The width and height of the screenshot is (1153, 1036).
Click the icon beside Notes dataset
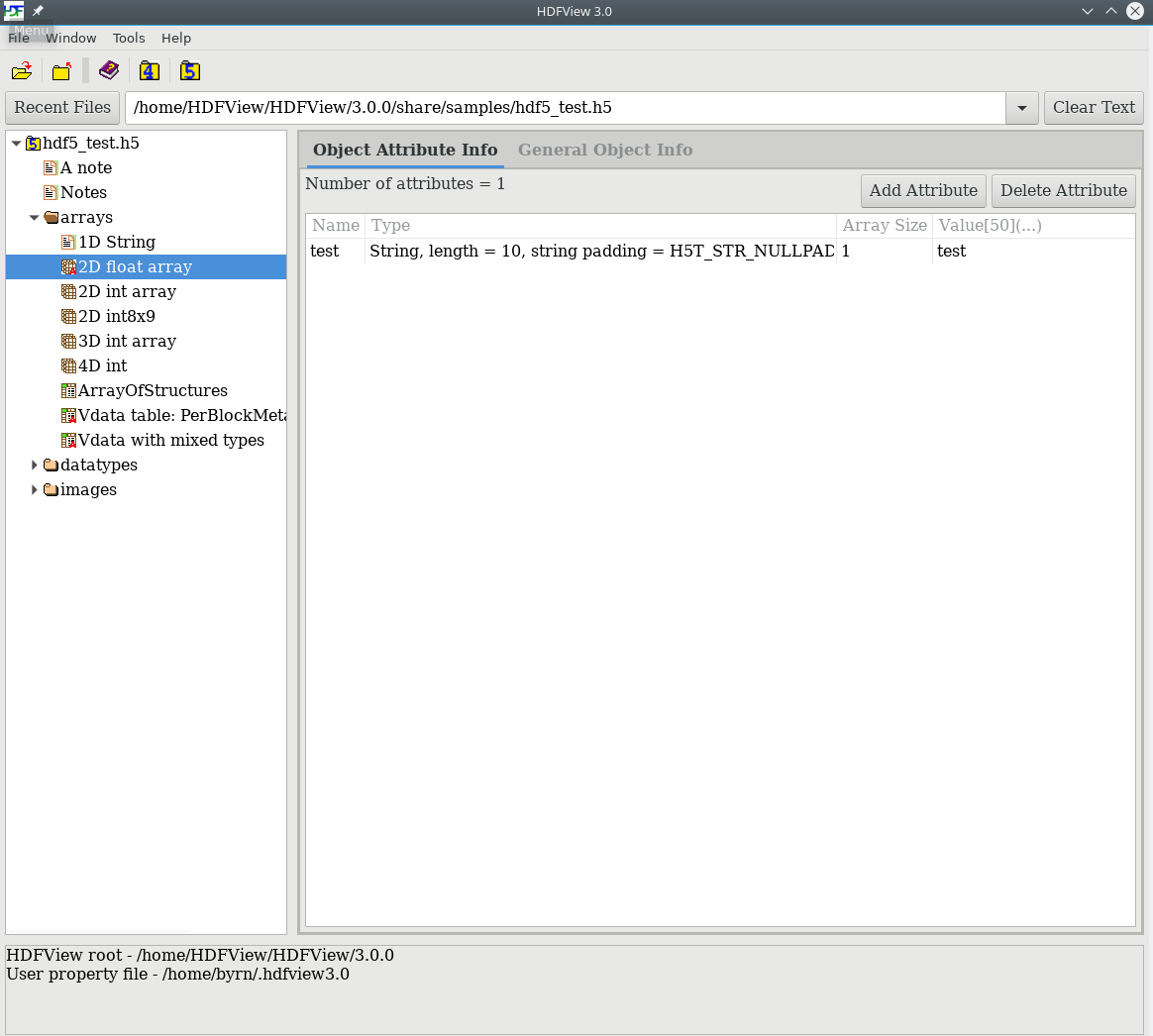pyautogui.click(x=51, y=193)
